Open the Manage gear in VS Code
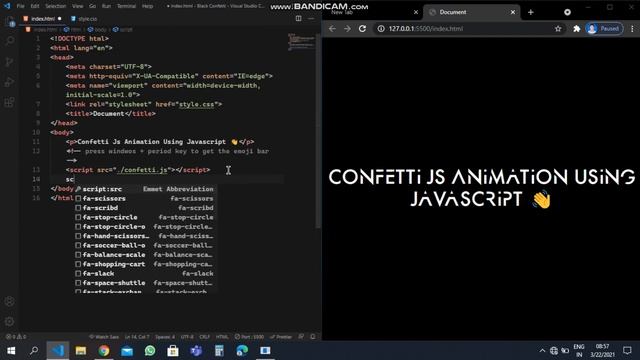This screenshot has height=360, width=640. coord(10,322)
